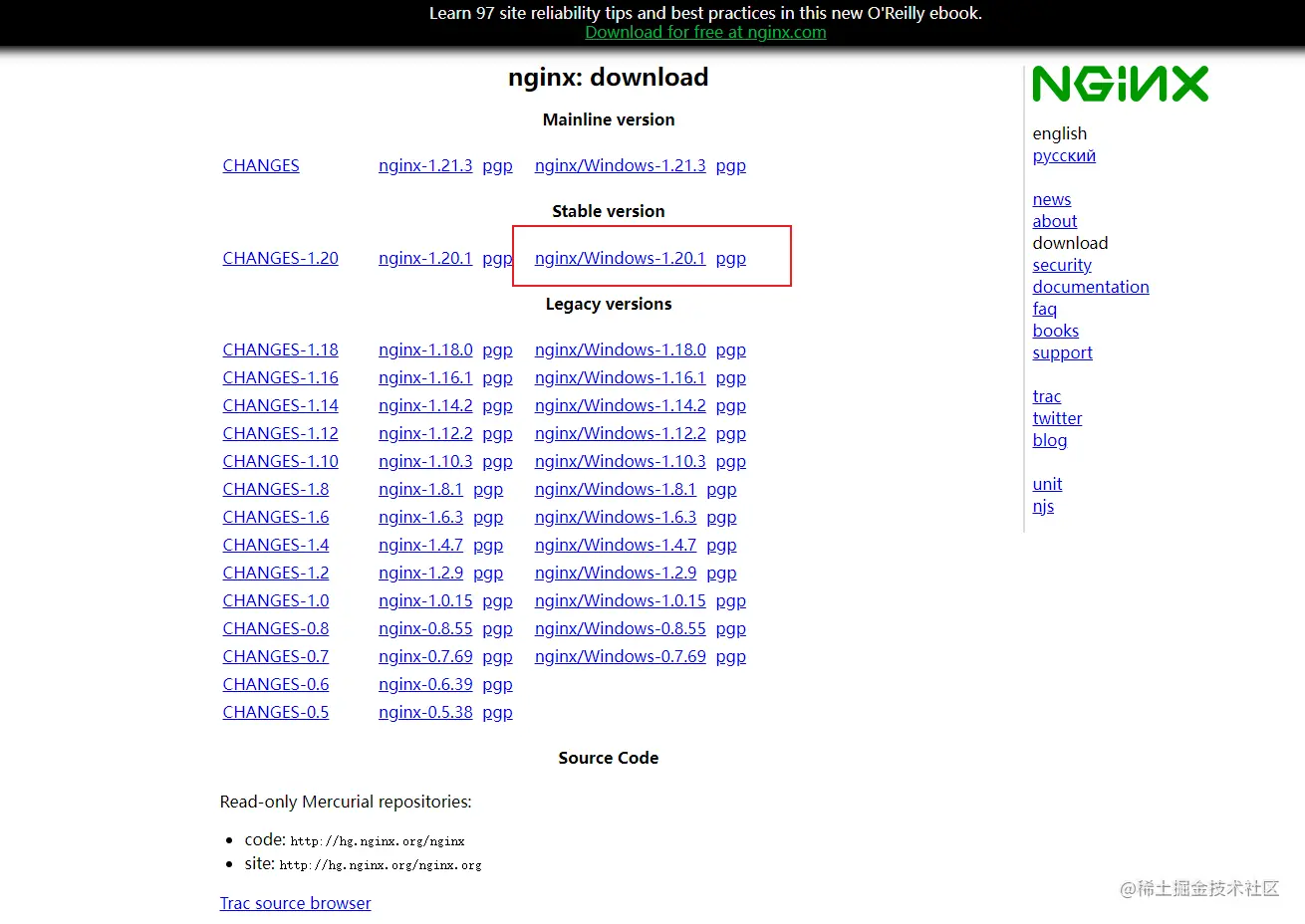Download nginx-1.10.3

tap(425, 461)
